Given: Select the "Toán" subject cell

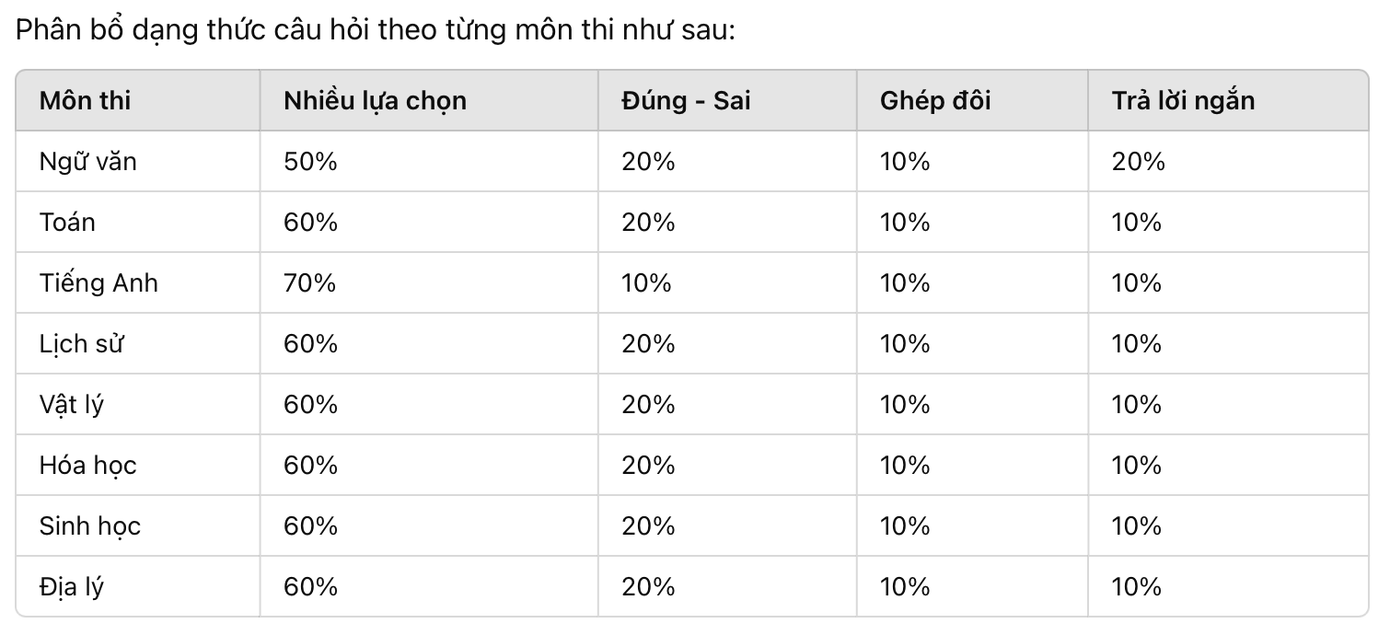Looking at the screenshot, I should pyautogui.click(x=68, y=222).
